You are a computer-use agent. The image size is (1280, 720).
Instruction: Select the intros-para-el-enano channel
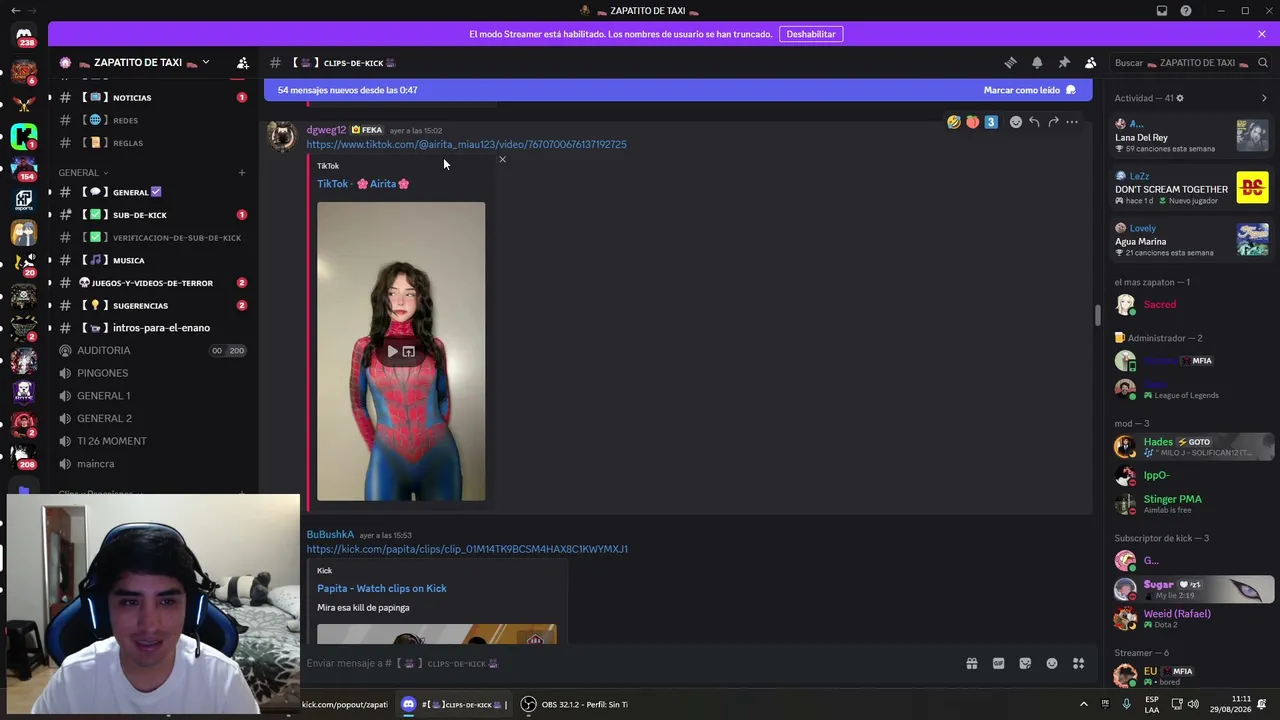[153, 328]
